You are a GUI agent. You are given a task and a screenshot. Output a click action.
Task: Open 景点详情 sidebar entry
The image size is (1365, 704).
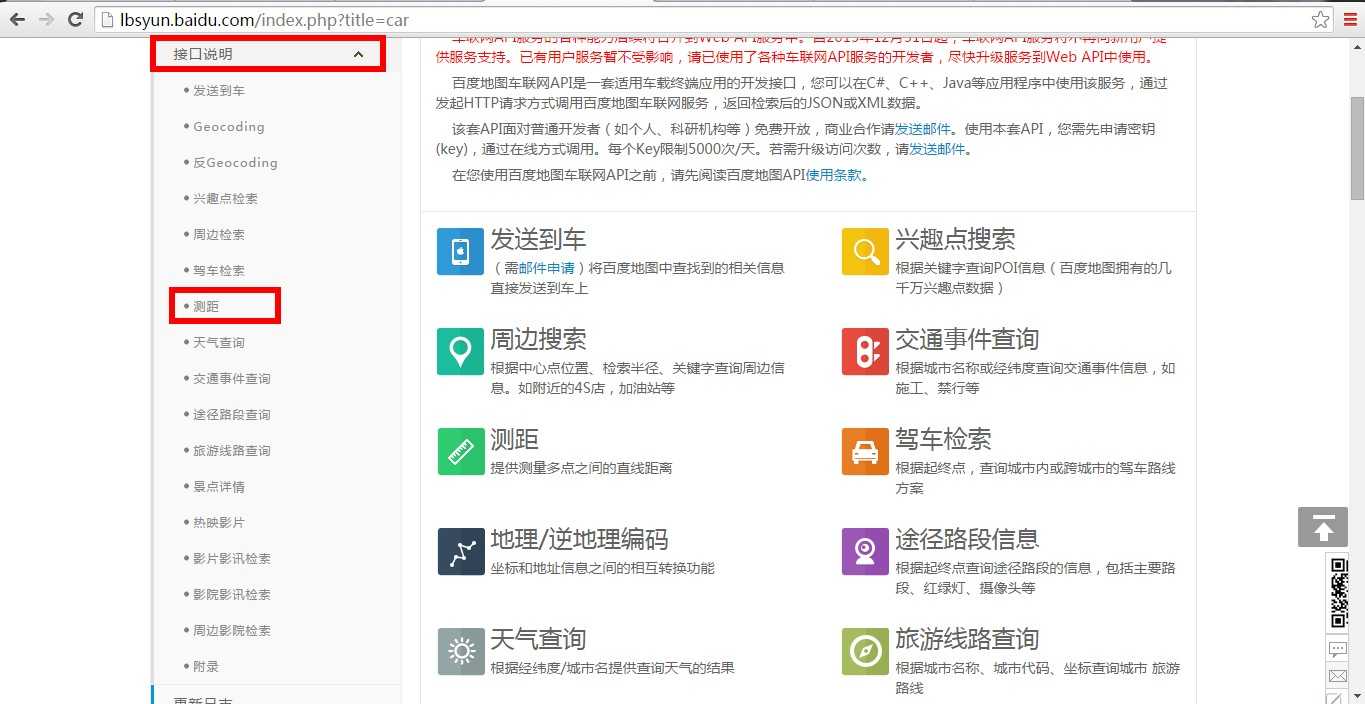point(218,487)
